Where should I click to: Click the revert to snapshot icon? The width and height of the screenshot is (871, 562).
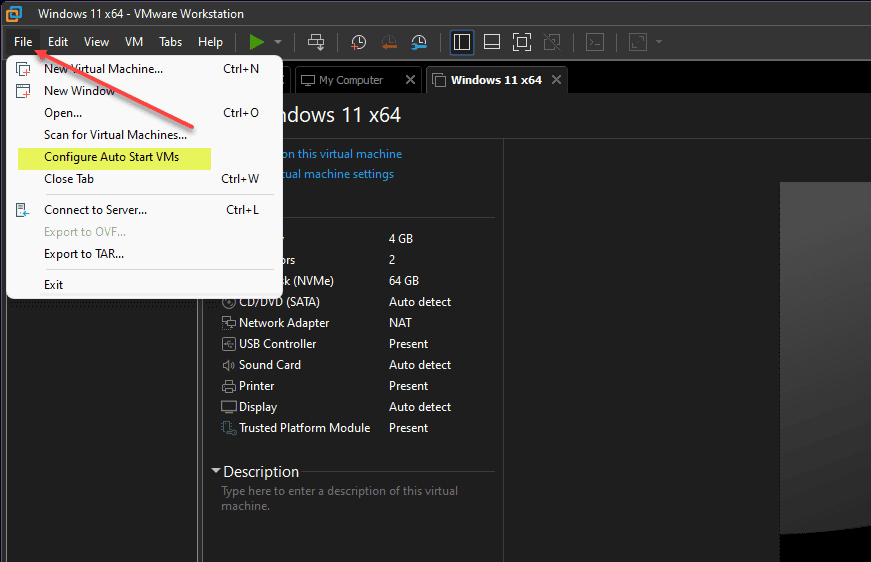(x=389, y=42)
